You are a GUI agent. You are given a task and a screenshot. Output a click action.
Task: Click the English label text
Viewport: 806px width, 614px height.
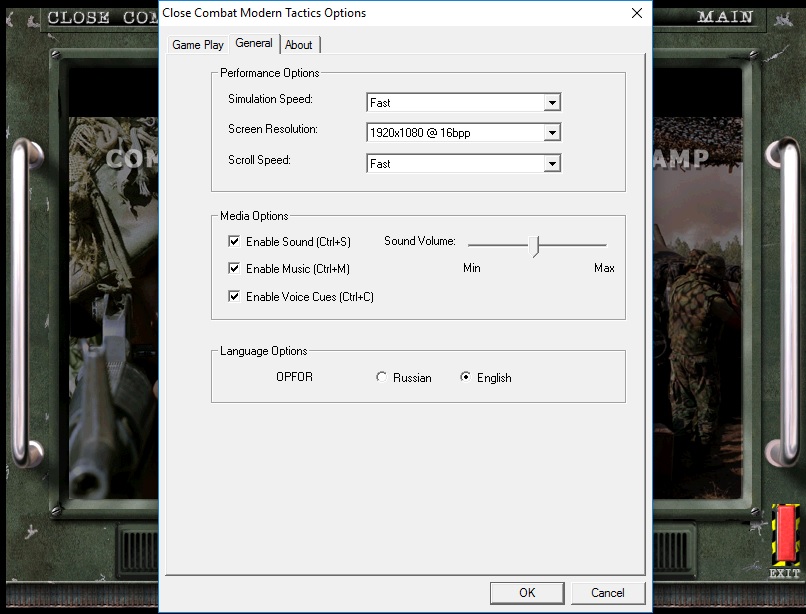[494, 378]
